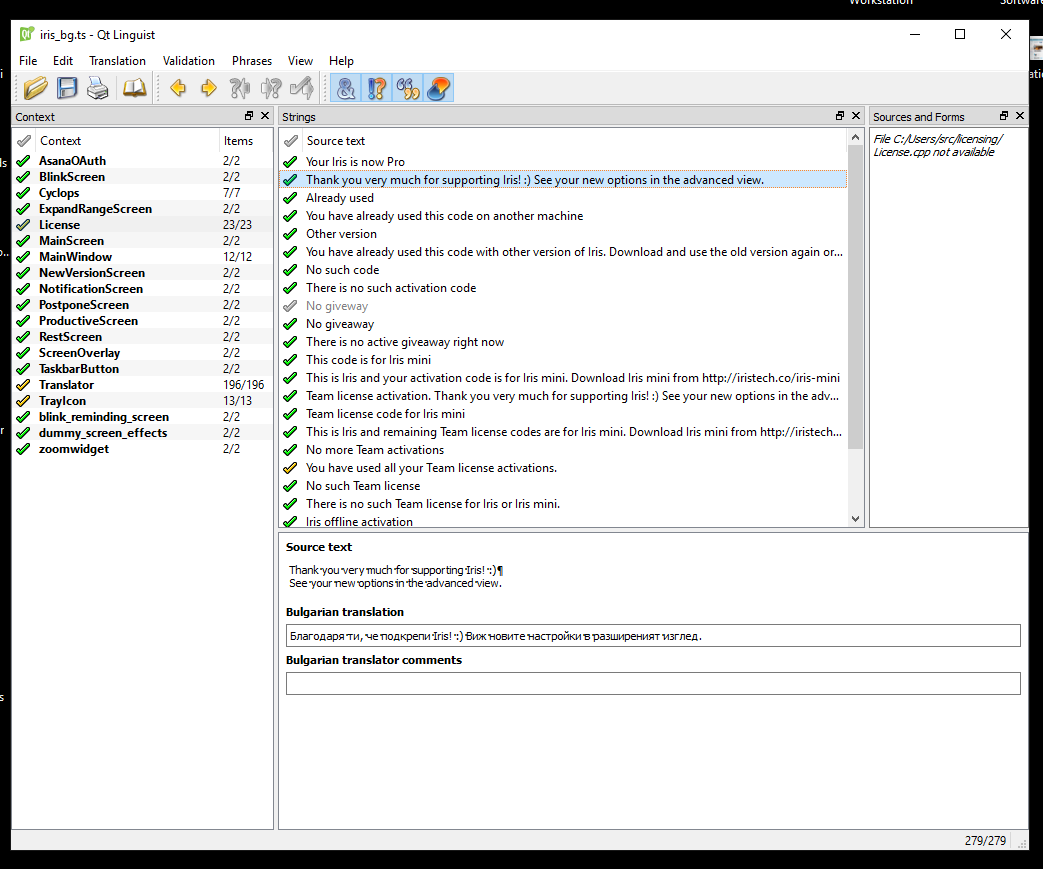Click the Bulgarian translator comments field
Screen dimensions: 1043x869
point(653,683)
